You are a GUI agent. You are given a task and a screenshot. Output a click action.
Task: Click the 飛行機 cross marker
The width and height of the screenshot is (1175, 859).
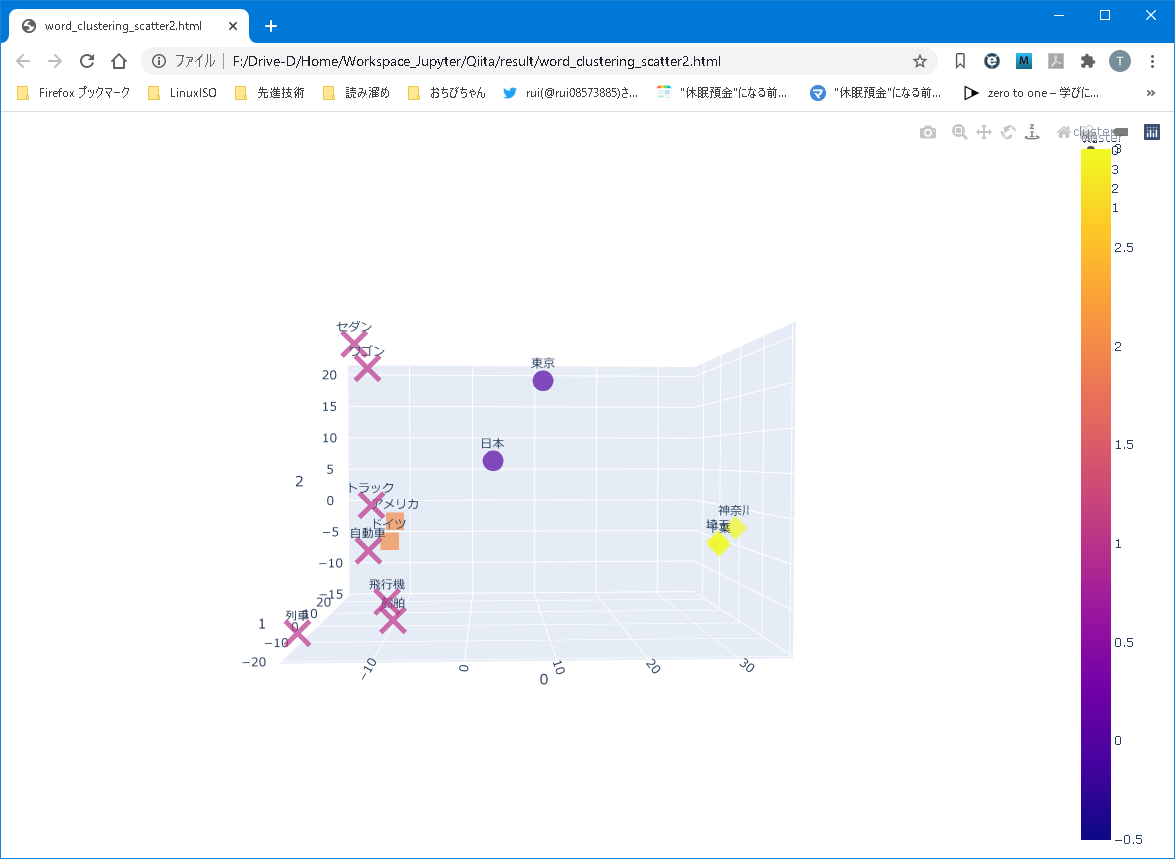(387, 603)
